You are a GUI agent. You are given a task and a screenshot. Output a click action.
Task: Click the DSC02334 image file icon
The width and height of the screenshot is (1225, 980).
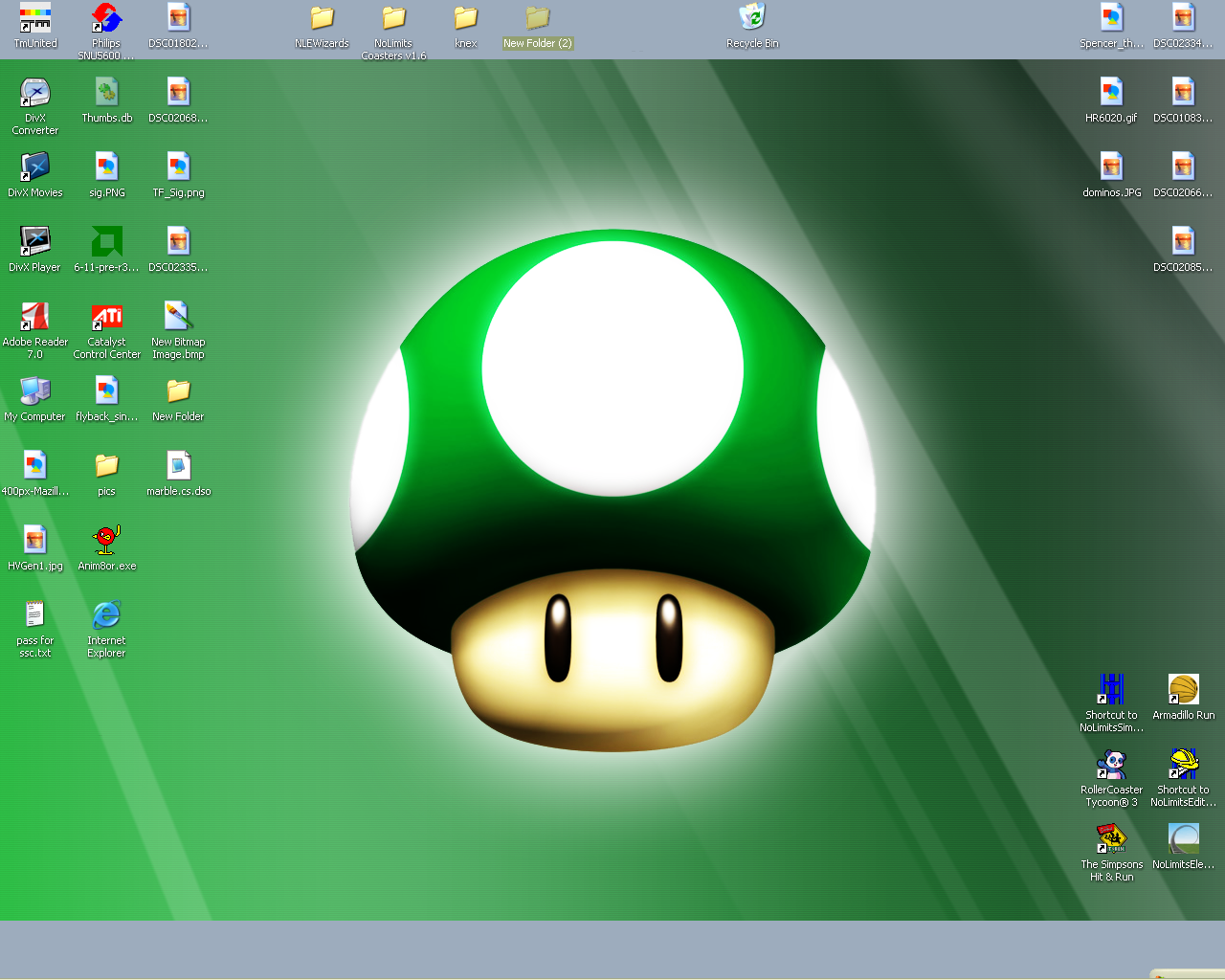tap(1183, 17)
